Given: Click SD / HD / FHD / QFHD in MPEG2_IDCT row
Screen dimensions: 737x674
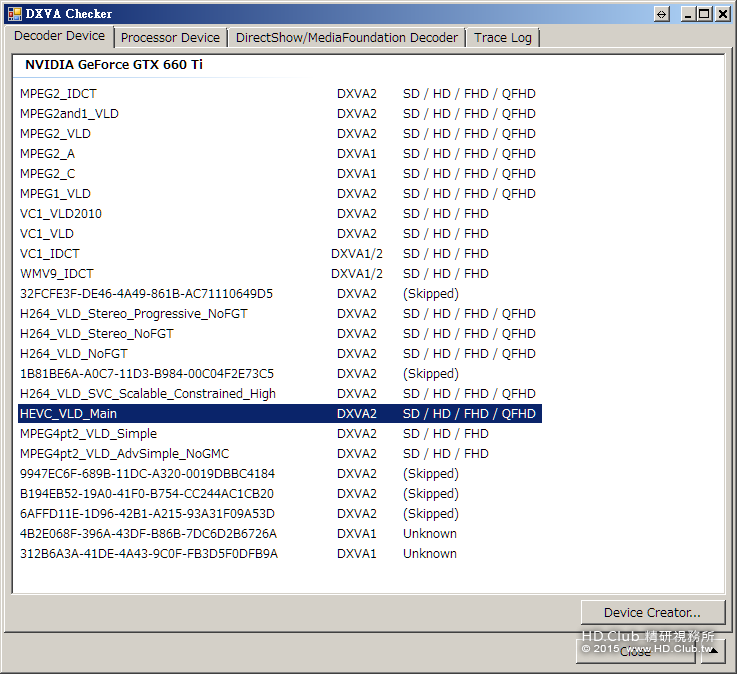Looking at the screenshot, I should point(469,94).
